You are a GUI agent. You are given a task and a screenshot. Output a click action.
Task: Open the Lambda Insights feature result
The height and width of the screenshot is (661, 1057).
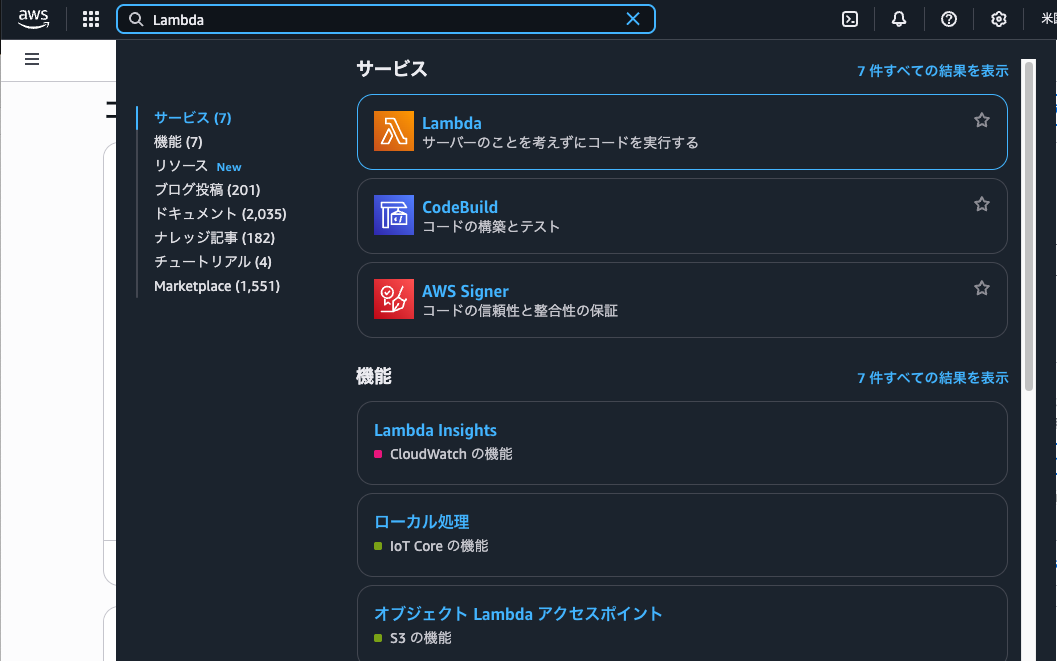[x=435, y=430]
